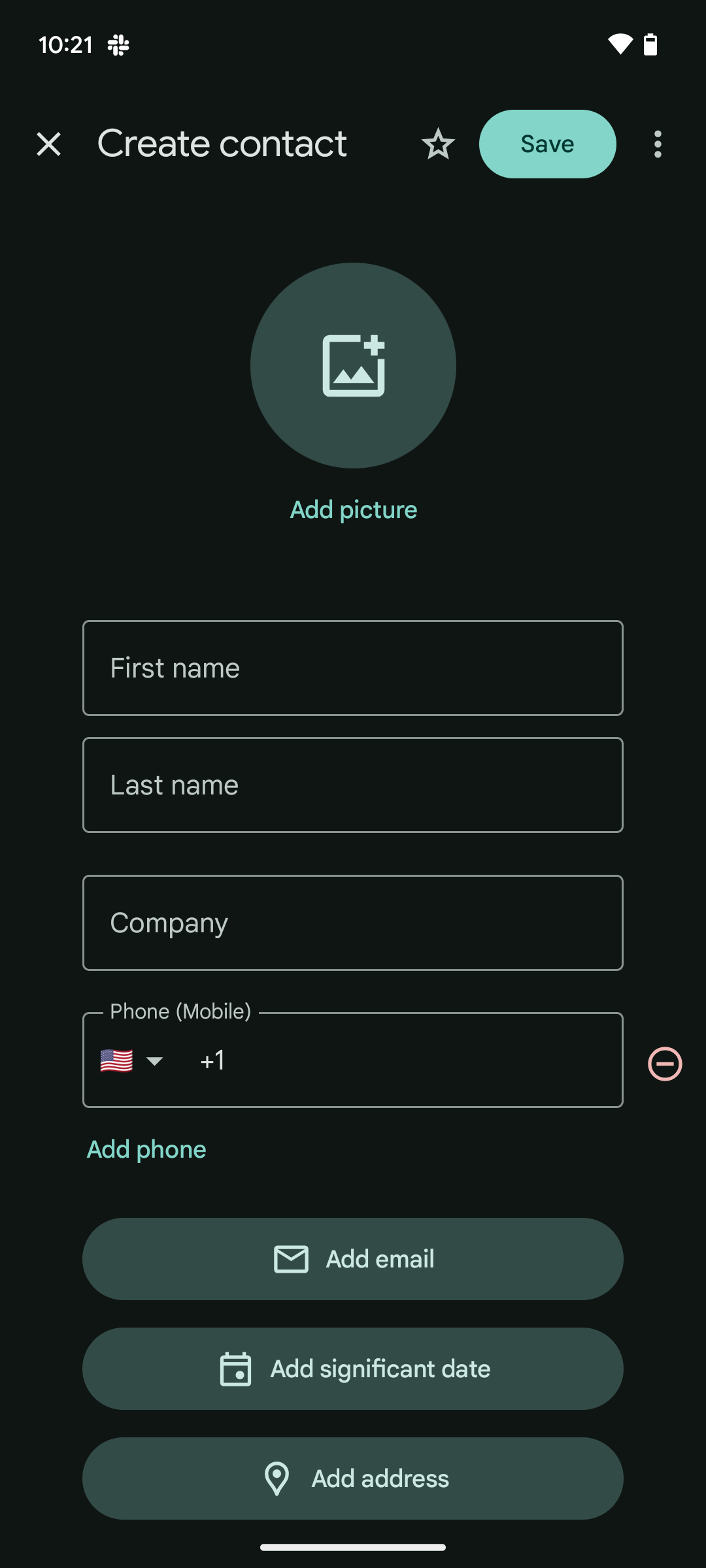Tap the US flag country selector
Screen dimensions: 706x1568
117,1060
